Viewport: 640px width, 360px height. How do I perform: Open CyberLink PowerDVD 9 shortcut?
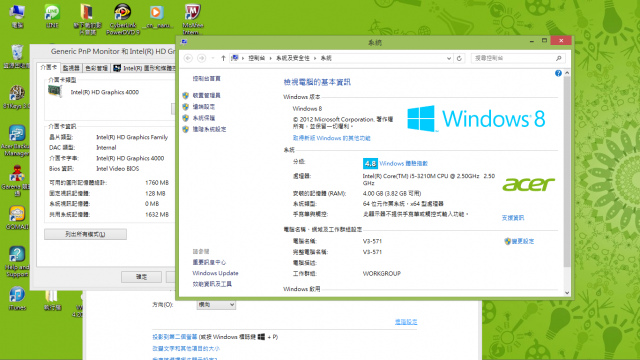coord(122,19)
